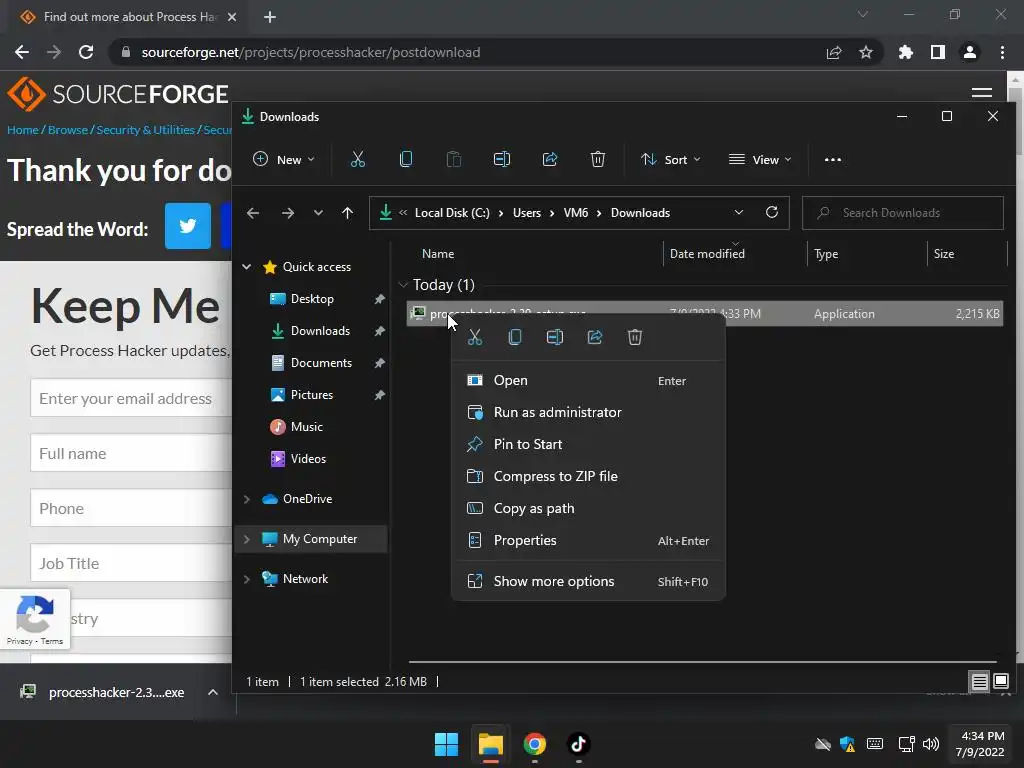The image size is (1024, 768).
Task: Expand the My Computer tree node
Action: (x=247, y=539)
